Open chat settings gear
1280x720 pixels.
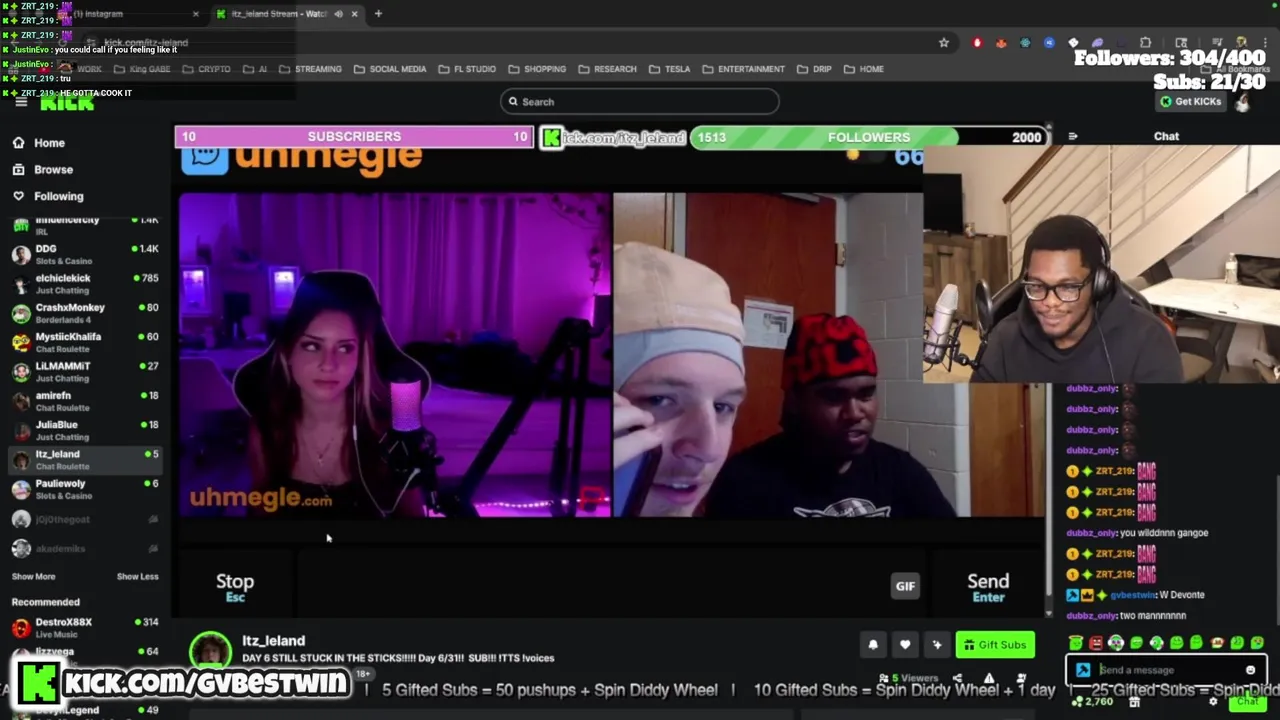click(x=1213, y=702)
